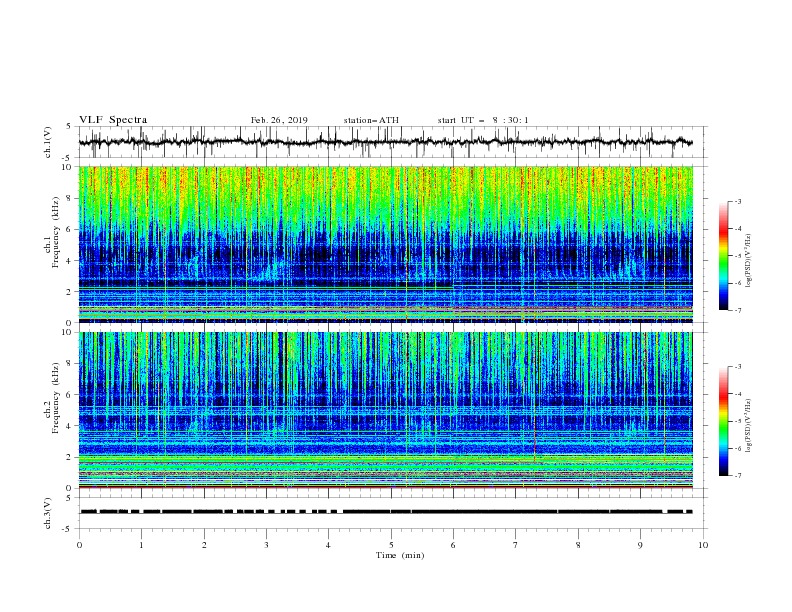This screenshot has width=792, height=612.
Task: Click the upper color bar 'log(PSD)(V²/Hz)' label
Action: pyautogui.click(x=749, y=261)
